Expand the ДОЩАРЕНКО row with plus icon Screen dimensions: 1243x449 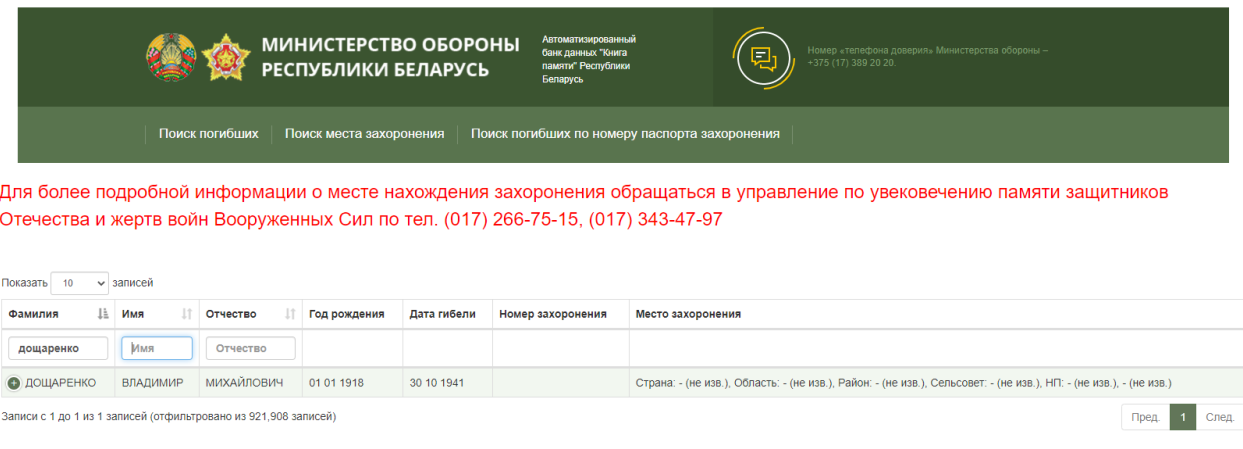[14, 383]
